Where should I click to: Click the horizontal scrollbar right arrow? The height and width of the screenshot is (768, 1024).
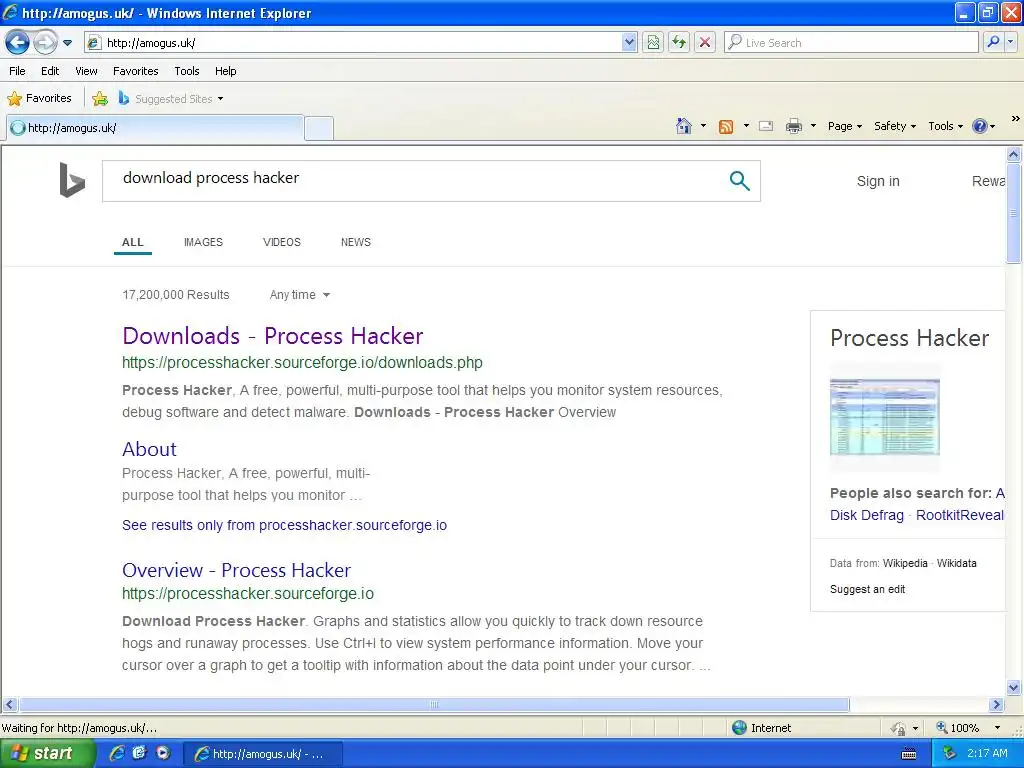pos(996,705)
